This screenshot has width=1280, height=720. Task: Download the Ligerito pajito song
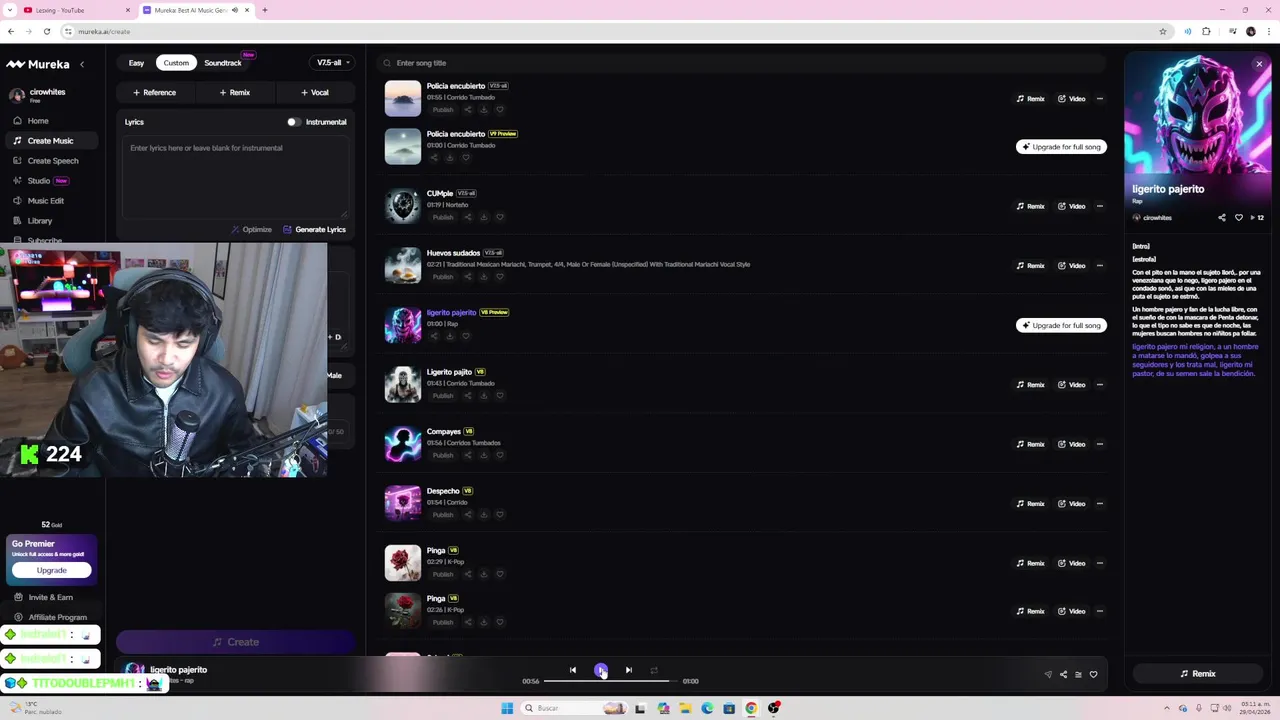click(484, 396)
